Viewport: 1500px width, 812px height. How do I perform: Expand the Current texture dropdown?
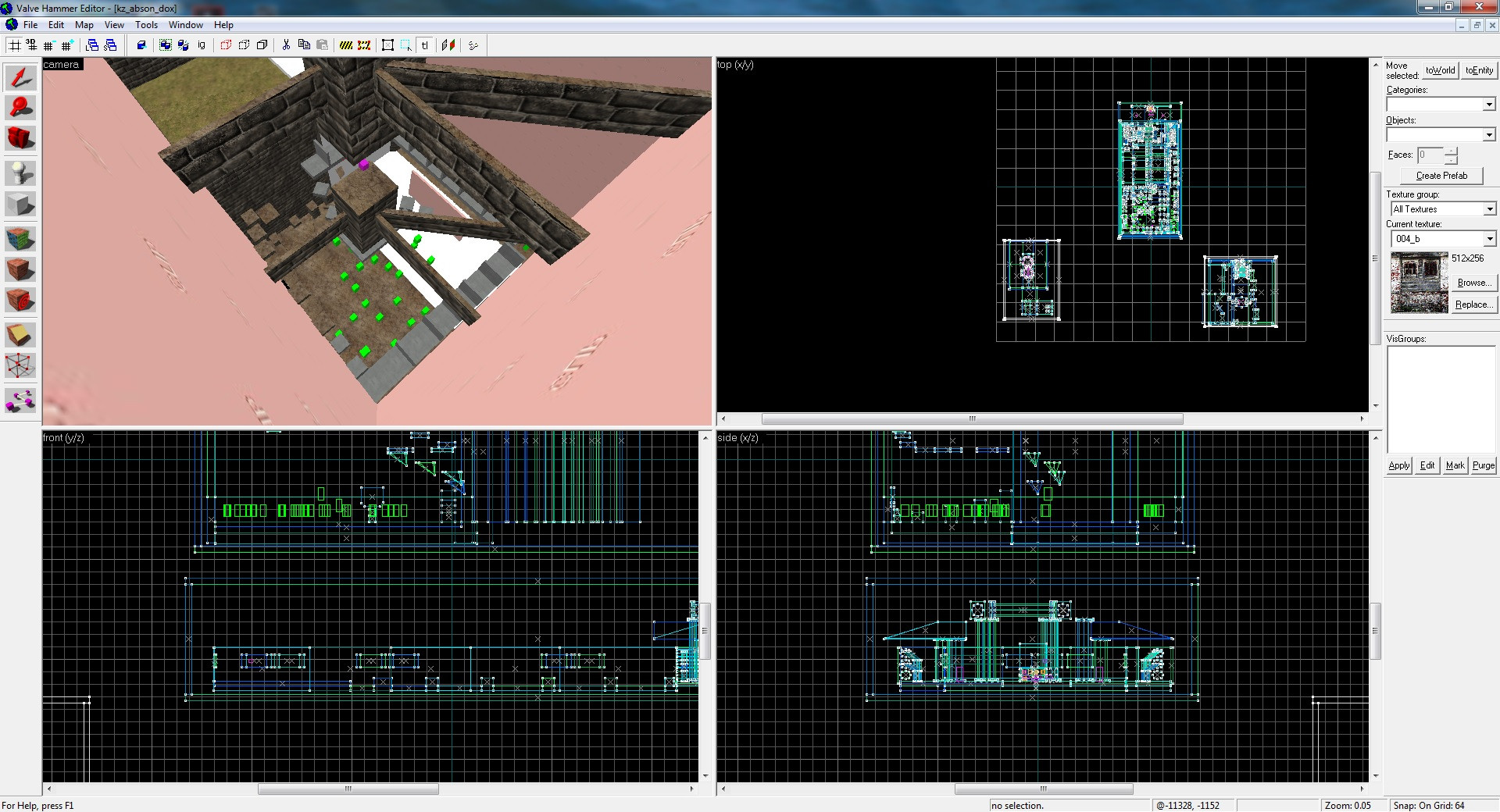(1489, 239)
